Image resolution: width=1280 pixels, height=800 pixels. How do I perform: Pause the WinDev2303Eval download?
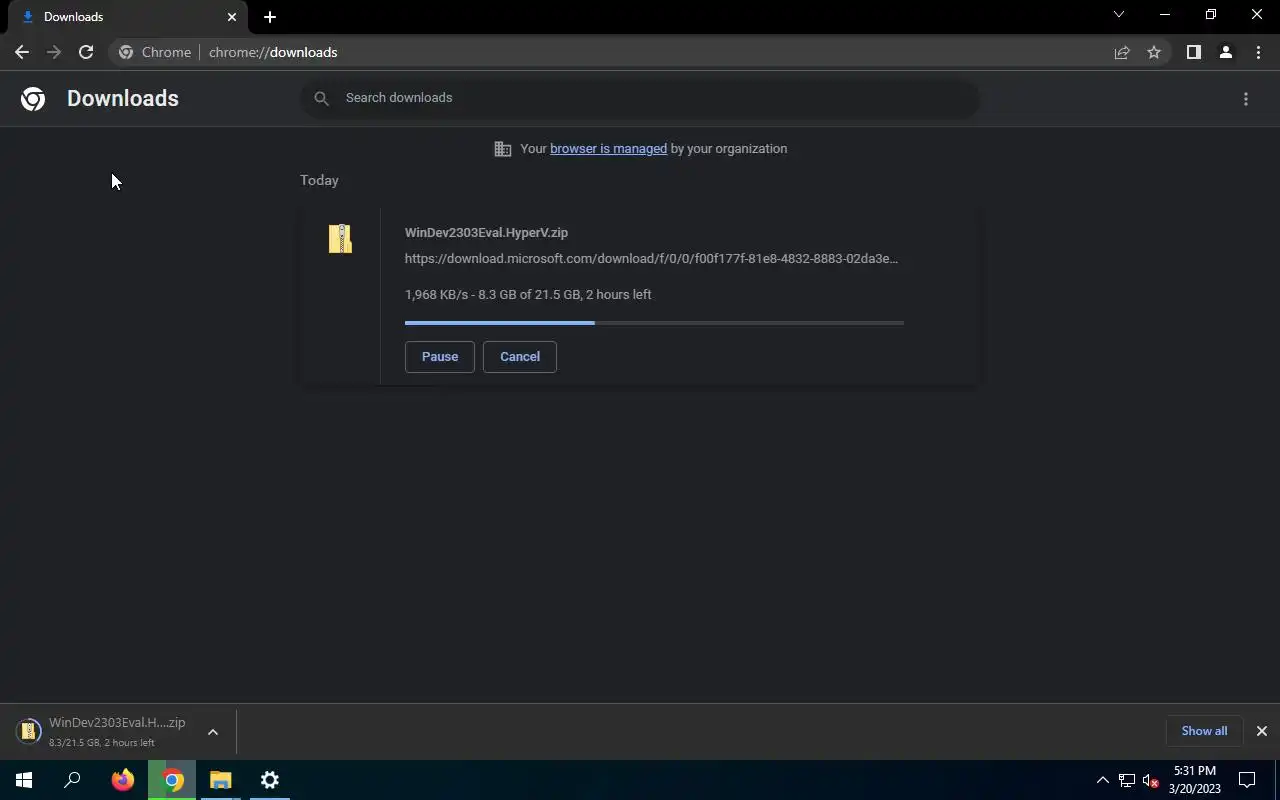tap(440, 357)
